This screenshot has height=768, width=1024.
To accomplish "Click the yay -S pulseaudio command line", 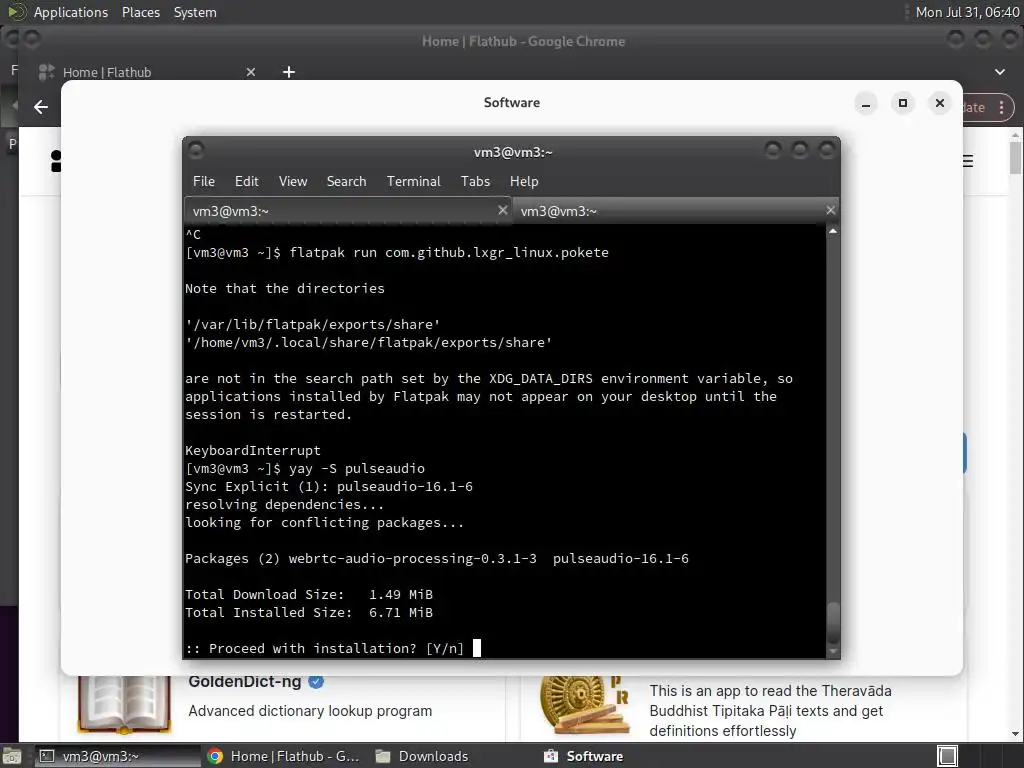I will click(x=305, y=468).
